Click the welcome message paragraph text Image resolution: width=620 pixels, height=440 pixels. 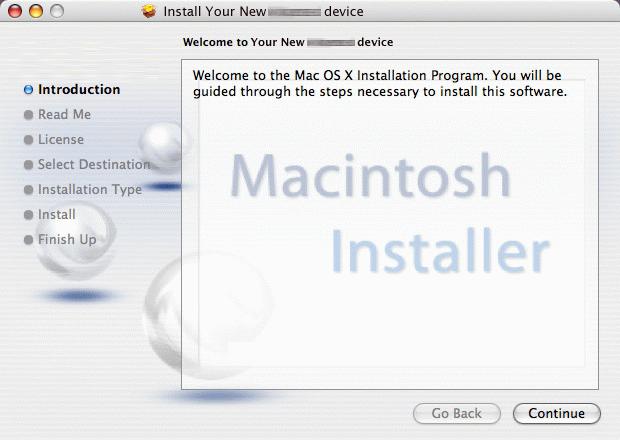[x=380, y=83]
